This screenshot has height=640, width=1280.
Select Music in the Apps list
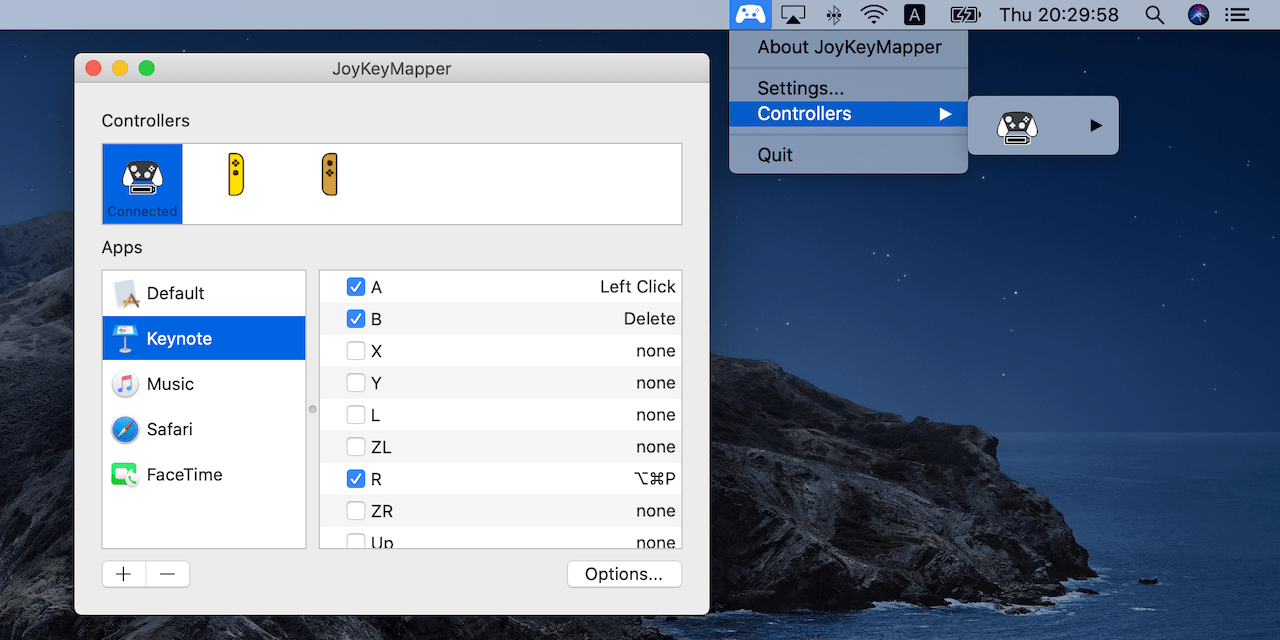point(204,384)
